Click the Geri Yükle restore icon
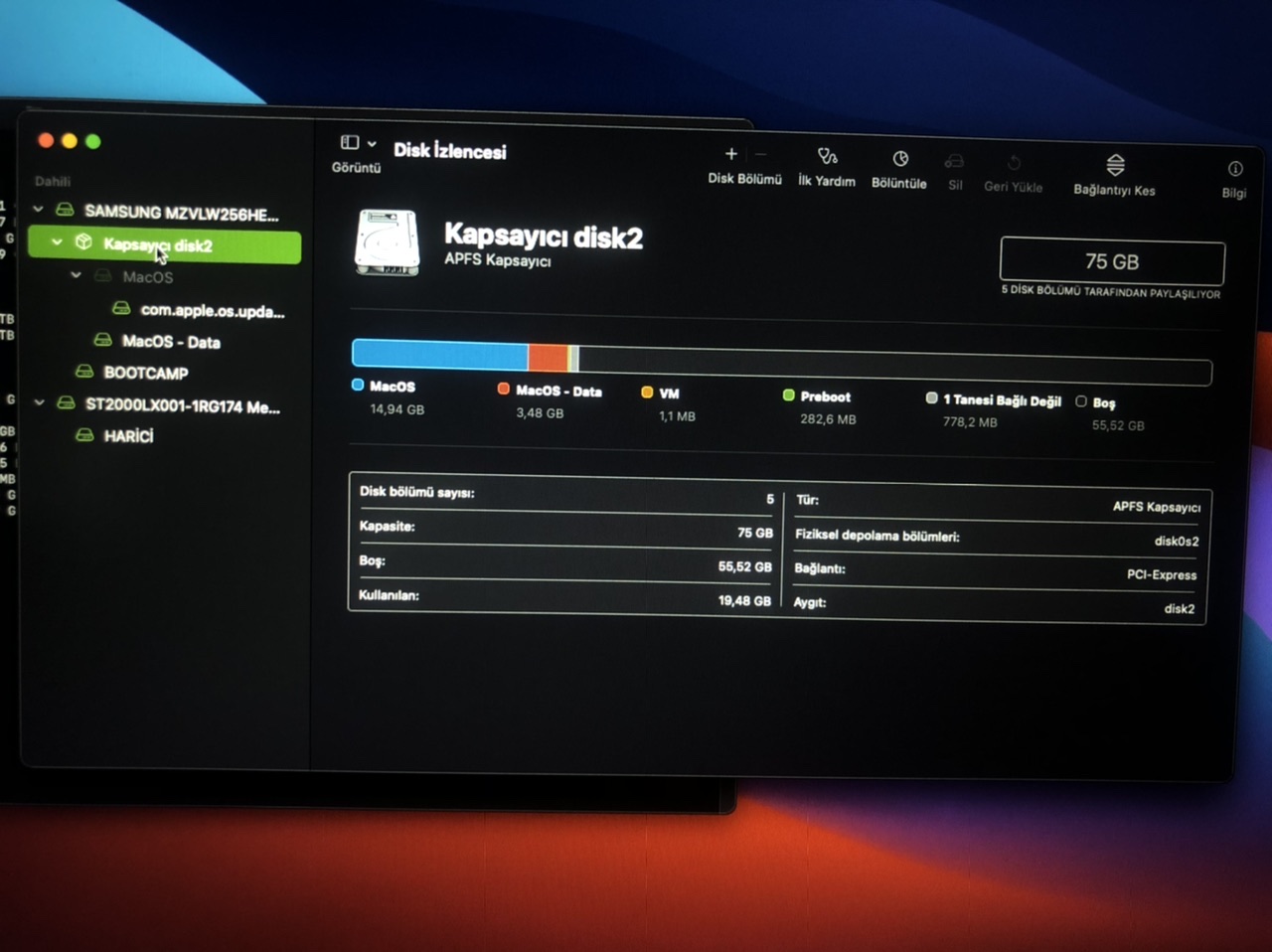1272x952 pixels. pos(1014,163)
